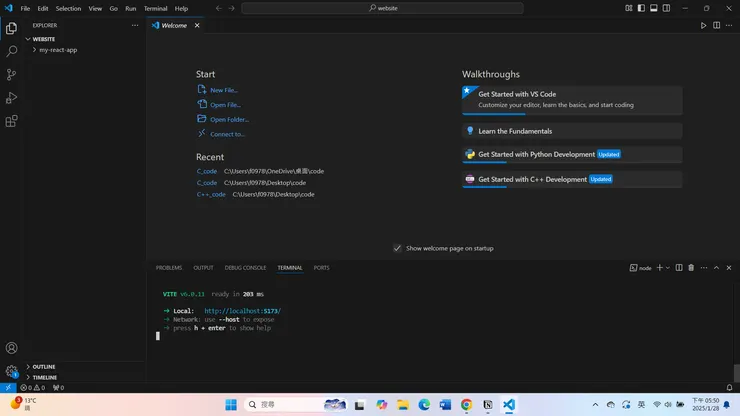Add a new terminal with plus icon

click(659, 268)
